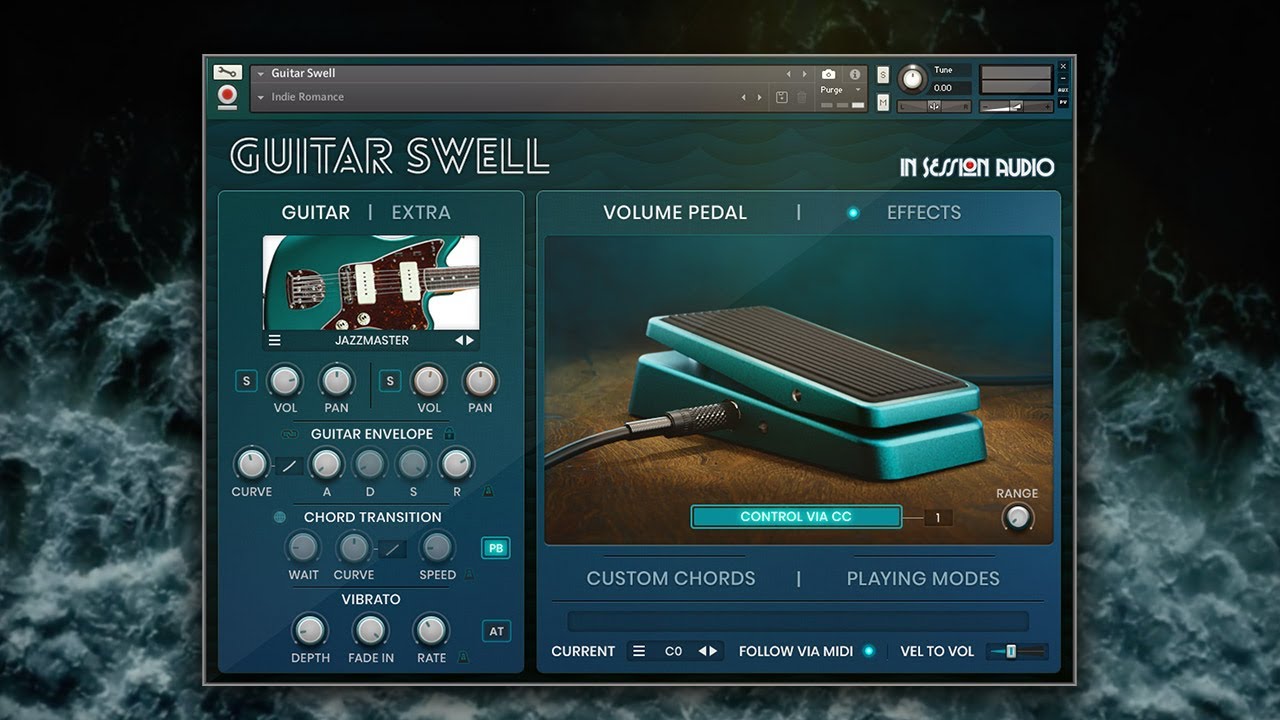
Task: Expand the Guitar Swell instrument dropdown arrow
Action: (x=261, y=74)
